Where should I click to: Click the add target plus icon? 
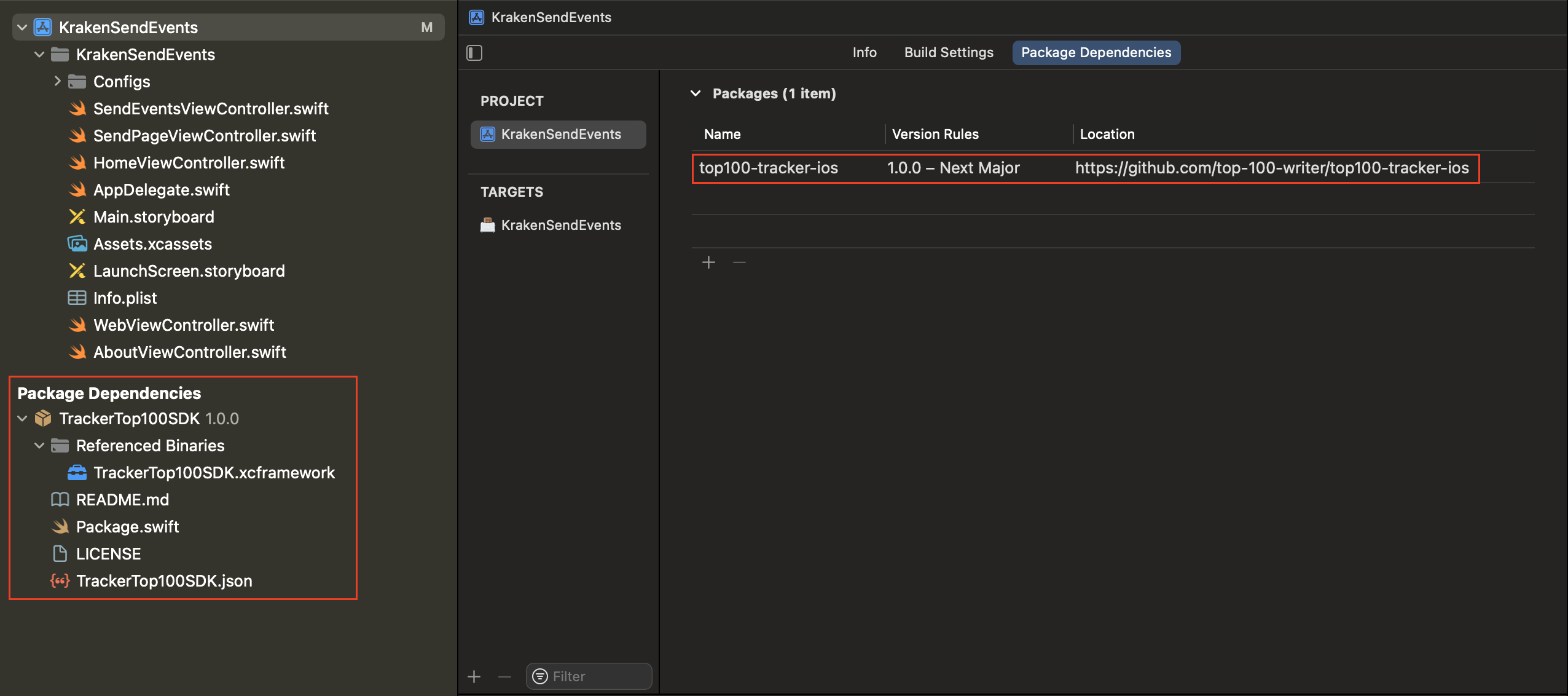[x=474, y=677]
